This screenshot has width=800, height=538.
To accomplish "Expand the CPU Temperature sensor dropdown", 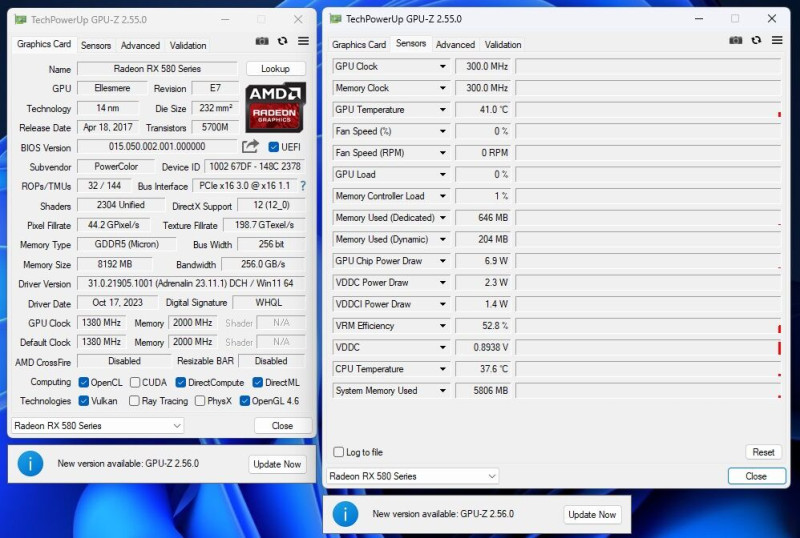I will tap(442, 369).
